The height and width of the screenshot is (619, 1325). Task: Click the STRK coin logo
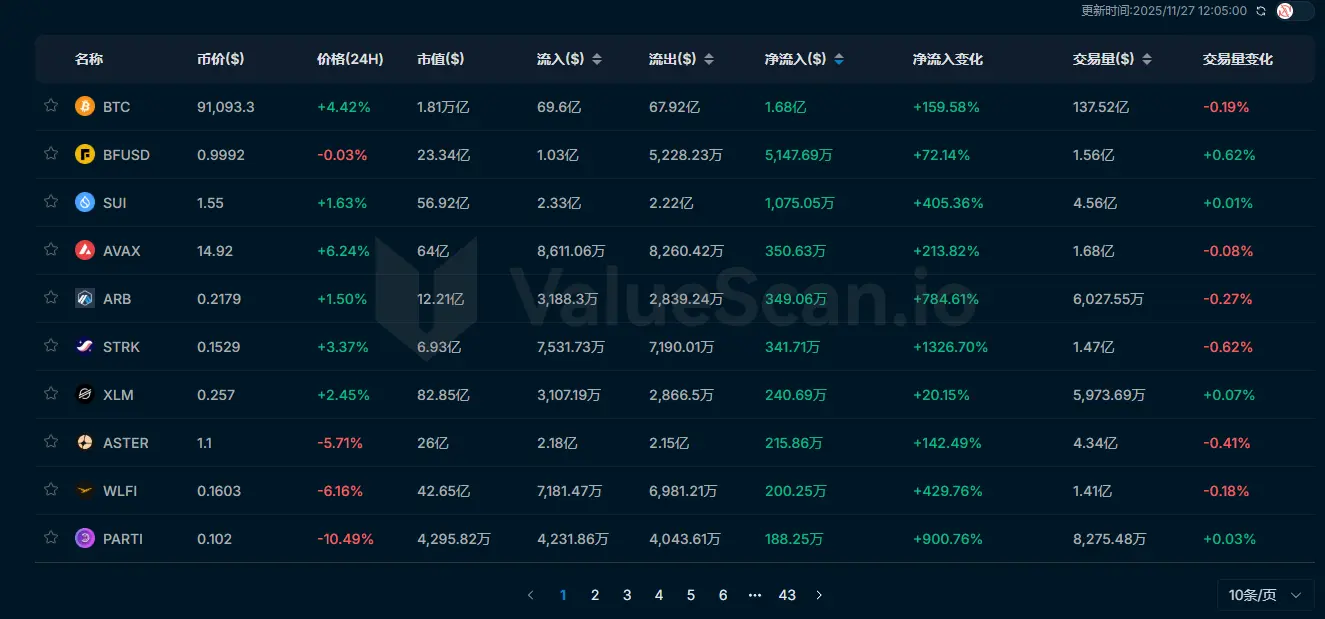point(85,346)
